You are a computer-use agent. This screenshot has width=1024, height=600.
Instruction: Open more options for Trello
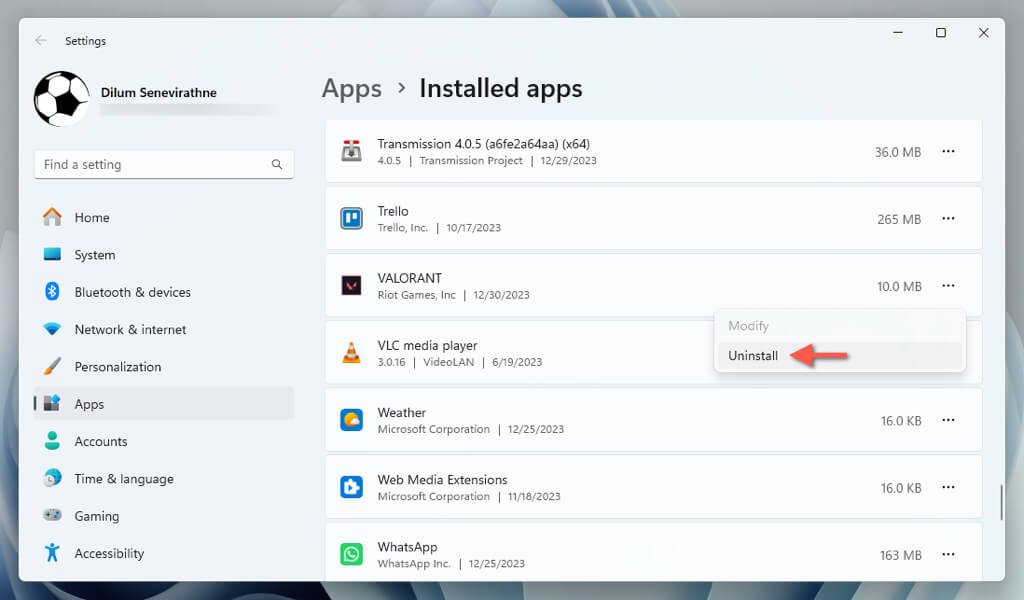tap(948, 219)
